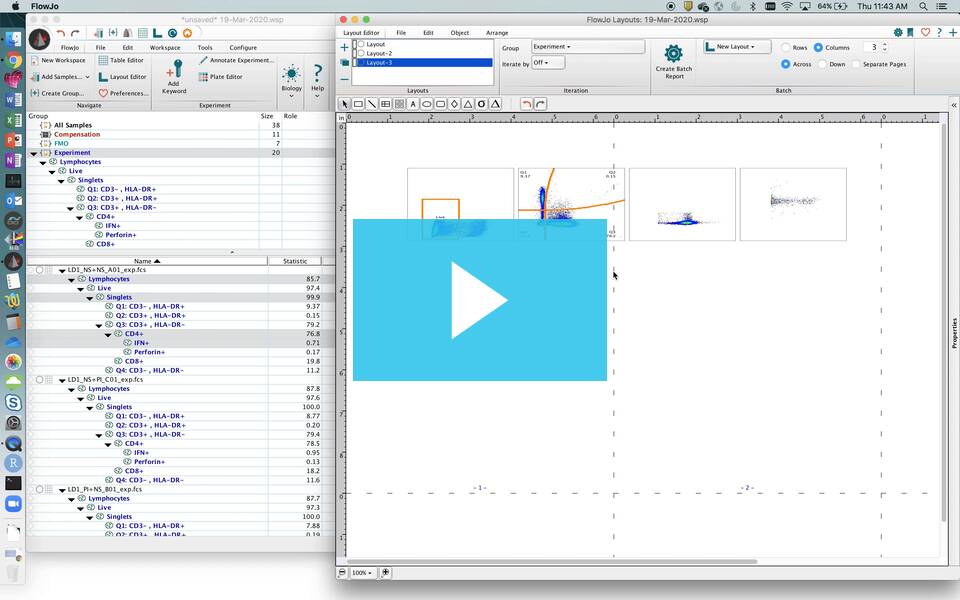Collapse LD1_NS+NS_A01_exp.fcs sample tree
The image size is (960, 600).
62,270
